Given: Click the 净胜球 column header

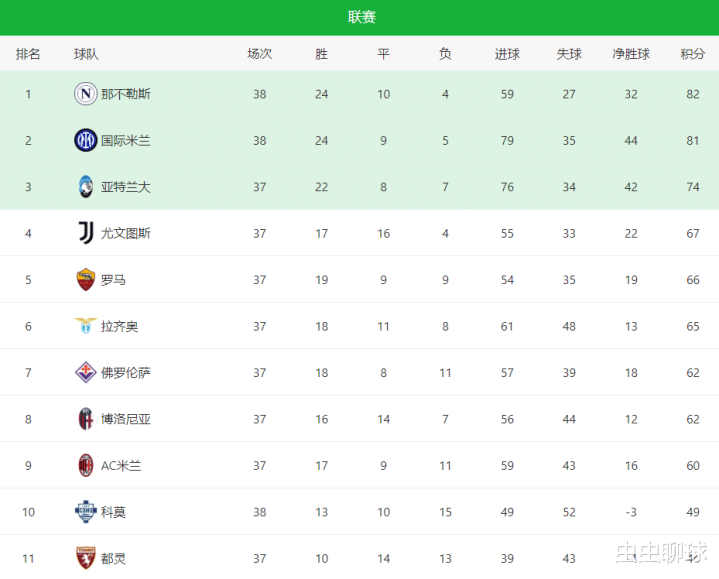Looking at the screenshot, I should pyautogui.click(x=631, y=54).
